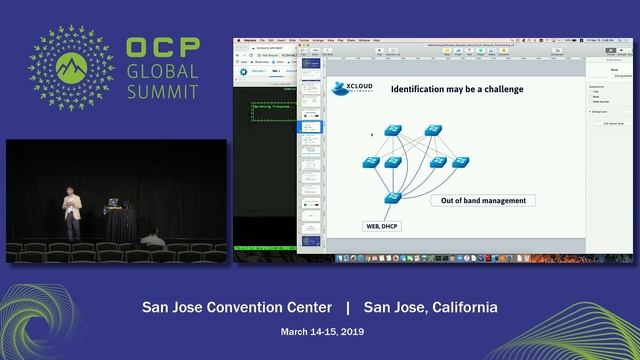Select the bottom management switch icon in diagram
Screen dimensions: 640x360
pyautogui.click(x=393, y=198)
